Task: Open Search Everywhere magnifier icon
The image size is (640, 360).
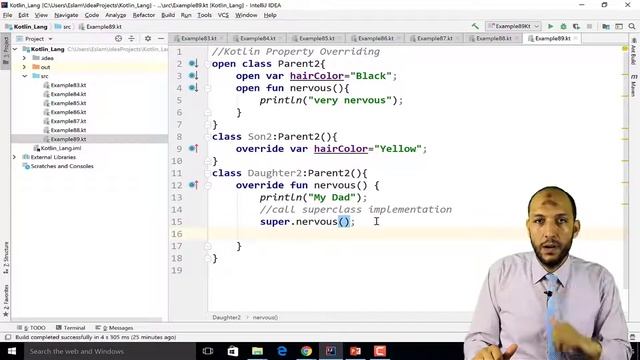Action: [632, 26]
